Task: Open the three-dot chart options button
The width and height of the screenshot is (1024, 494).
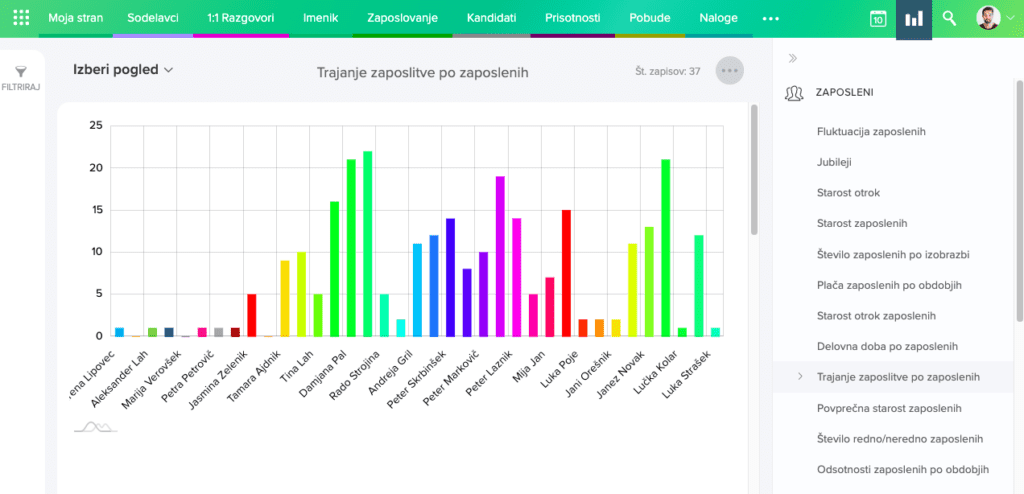Action: point(730,71)
